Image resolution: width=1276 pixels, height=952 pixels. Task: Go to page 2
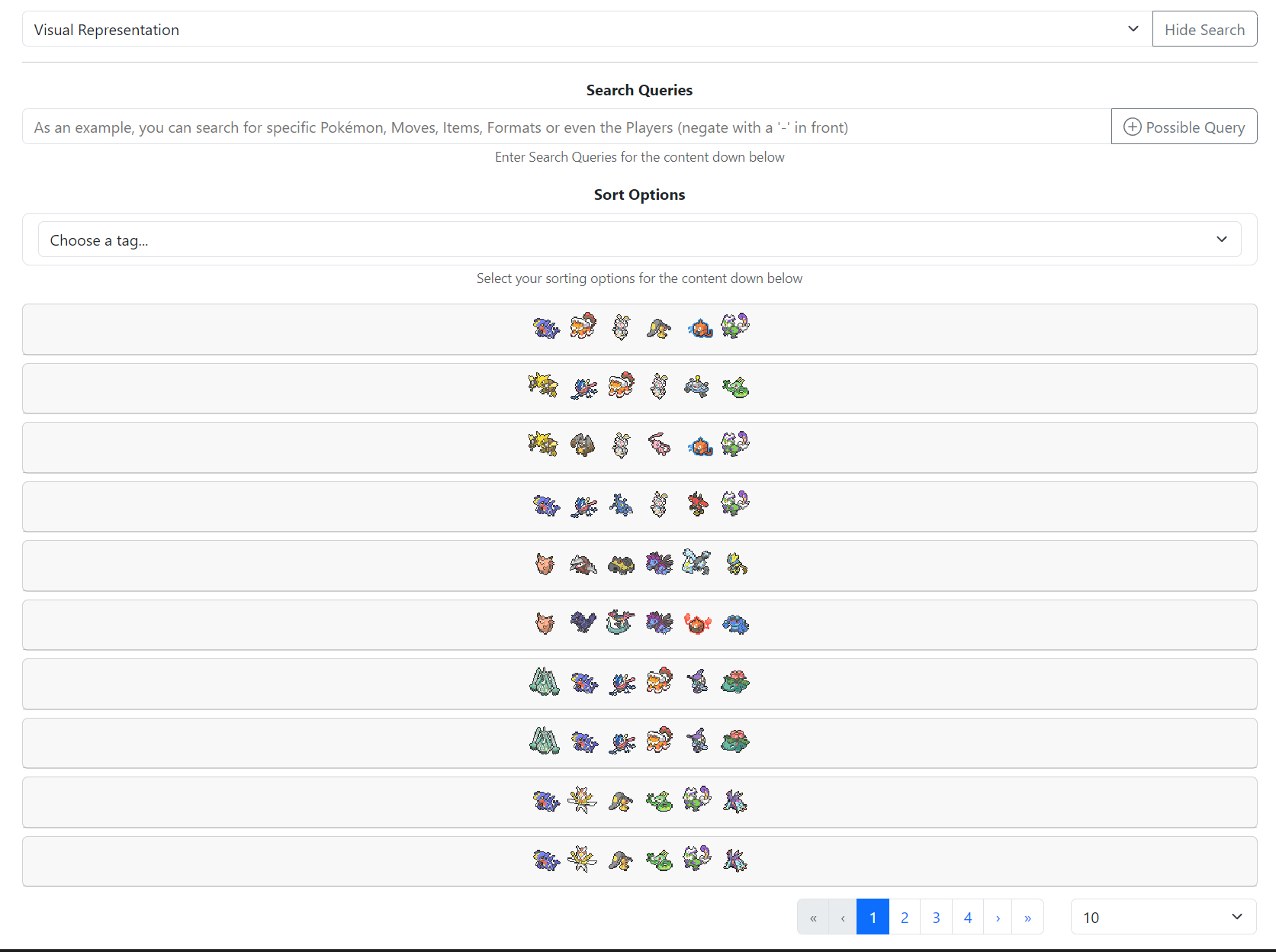point(905,917)
